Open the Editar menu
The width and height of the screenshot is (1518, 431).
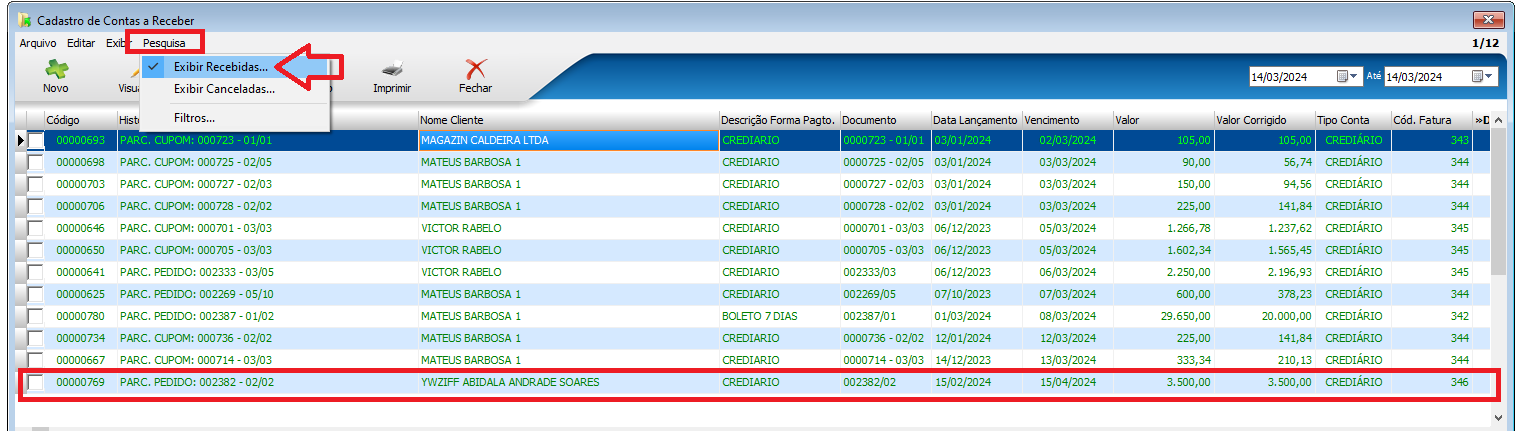pos(81,43)
